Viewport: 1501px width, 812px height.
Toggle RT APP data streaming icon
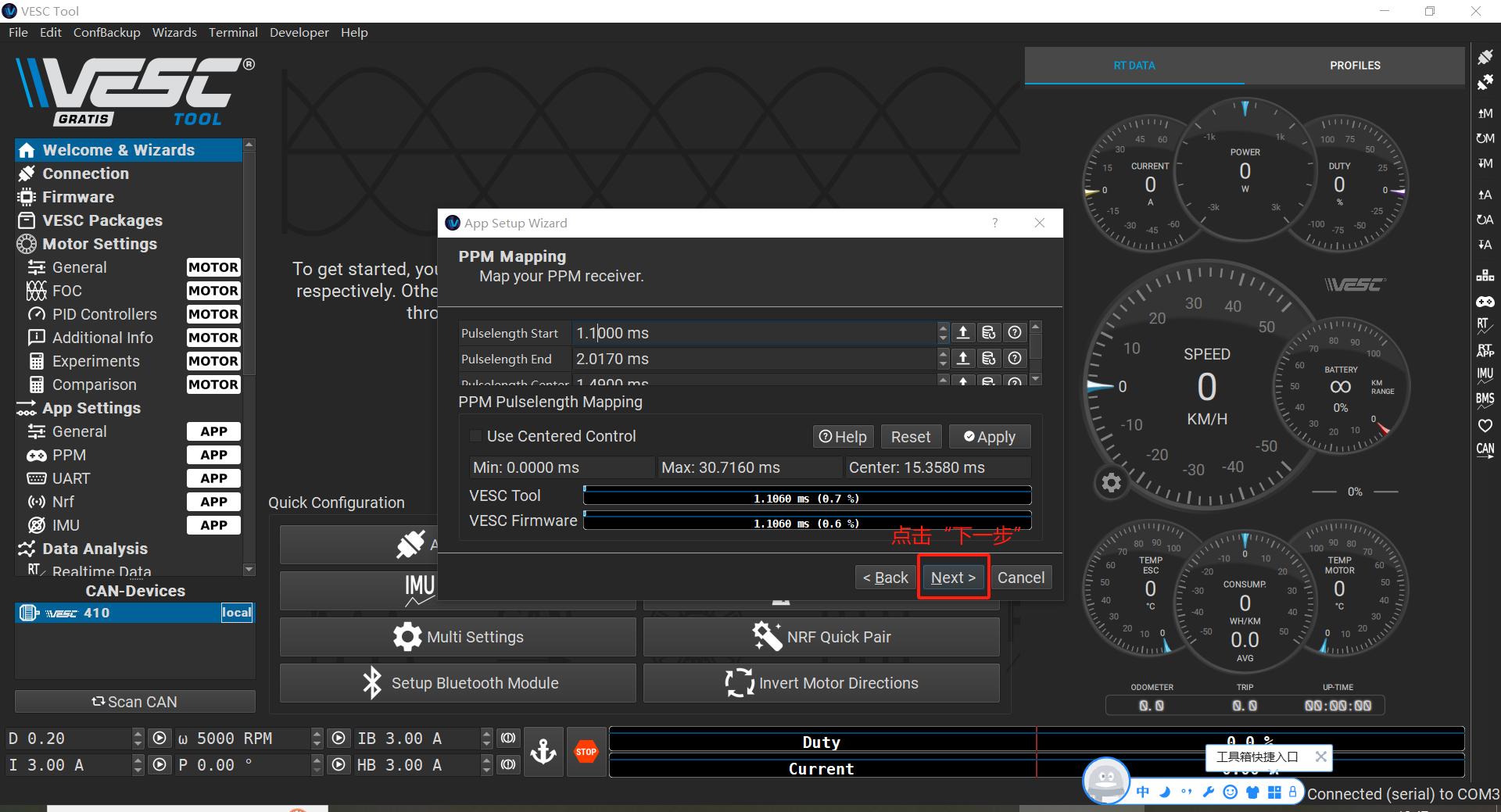click(1485, 351)
